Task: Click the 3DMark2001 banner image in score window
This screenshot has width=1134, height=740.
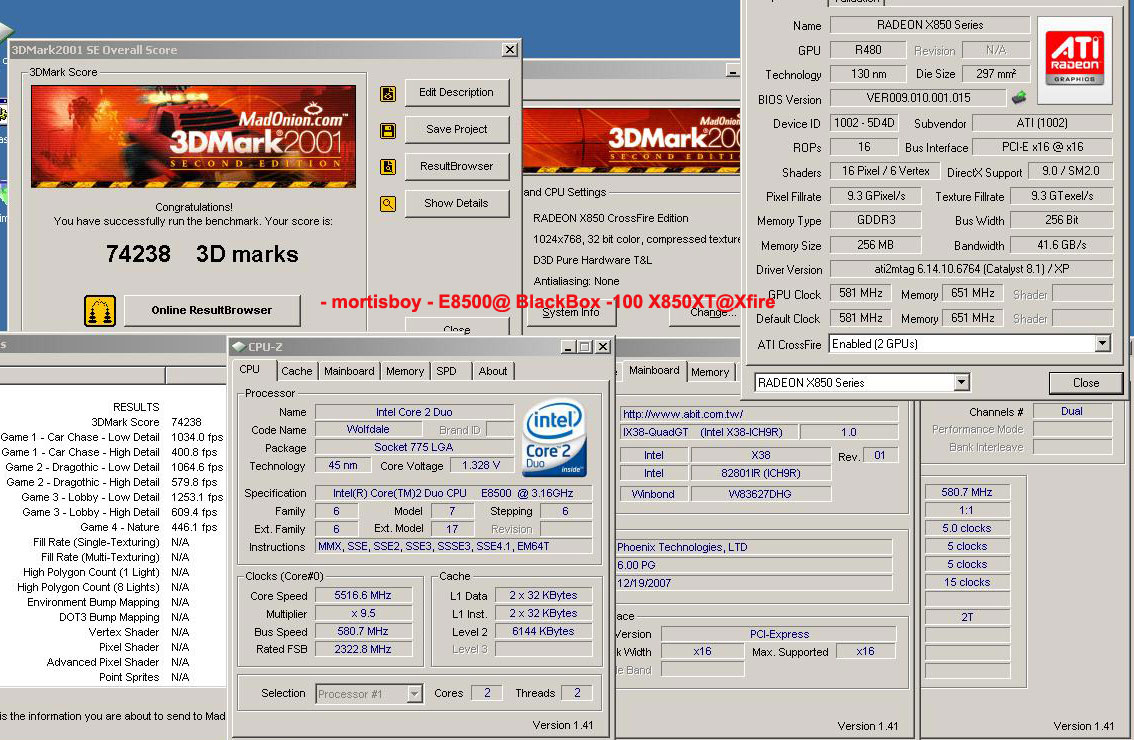Action: click(193, 137)
